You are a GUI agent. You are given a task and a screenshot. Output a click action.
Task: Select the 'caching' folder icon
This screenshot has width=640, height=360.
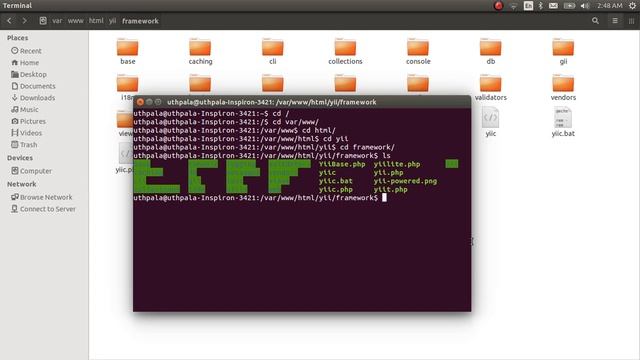click(x=200, y=47)
